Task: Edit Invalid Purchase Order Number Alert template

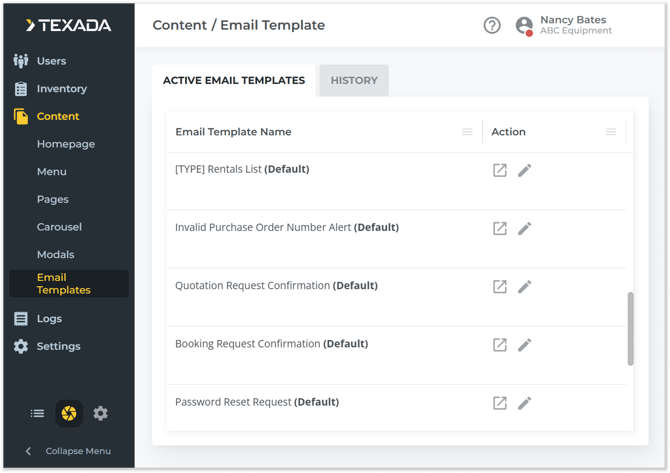Action: click(525, 228)
